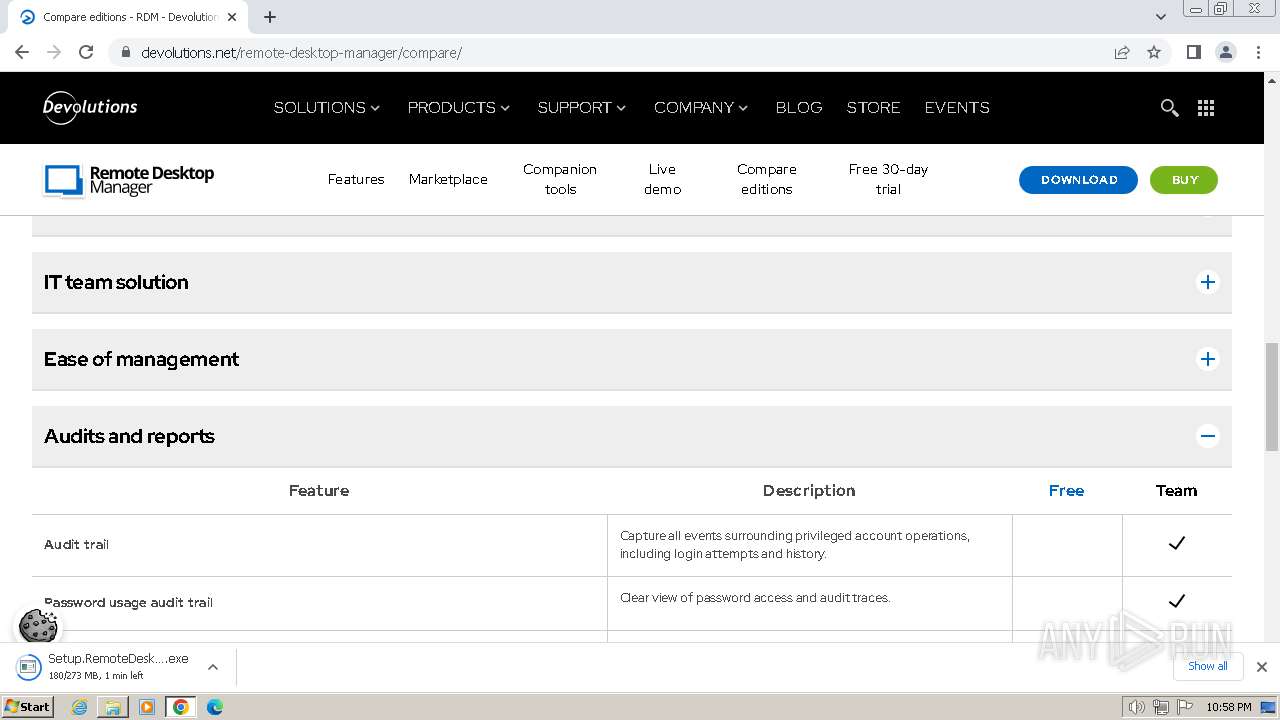Open the apps grid icon
This screenshot has width=1280, height=720.
[x=1206, y=108]
